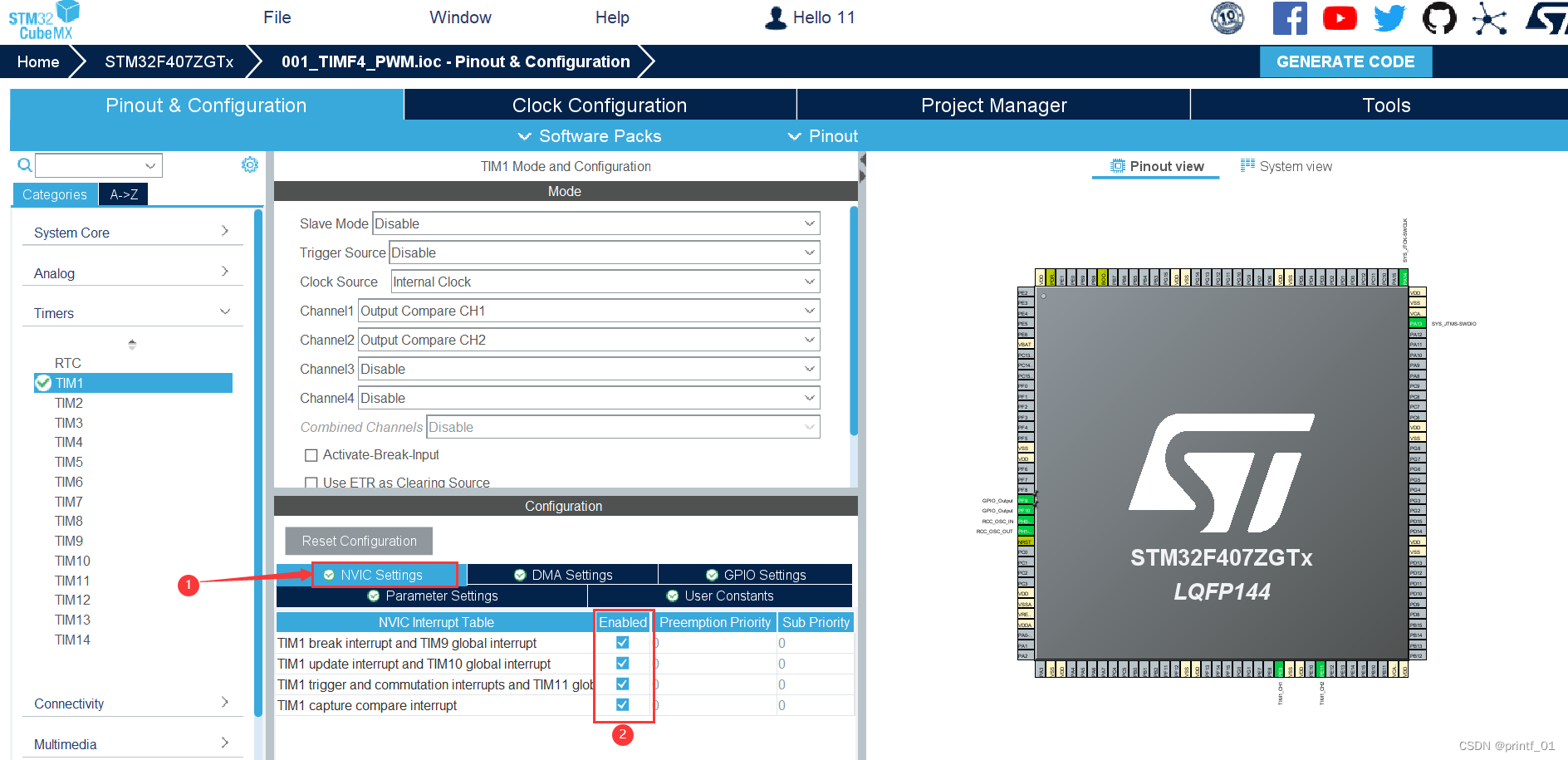
Task: Switch to Project Manager tab
Action: click(x=993, y=105)
